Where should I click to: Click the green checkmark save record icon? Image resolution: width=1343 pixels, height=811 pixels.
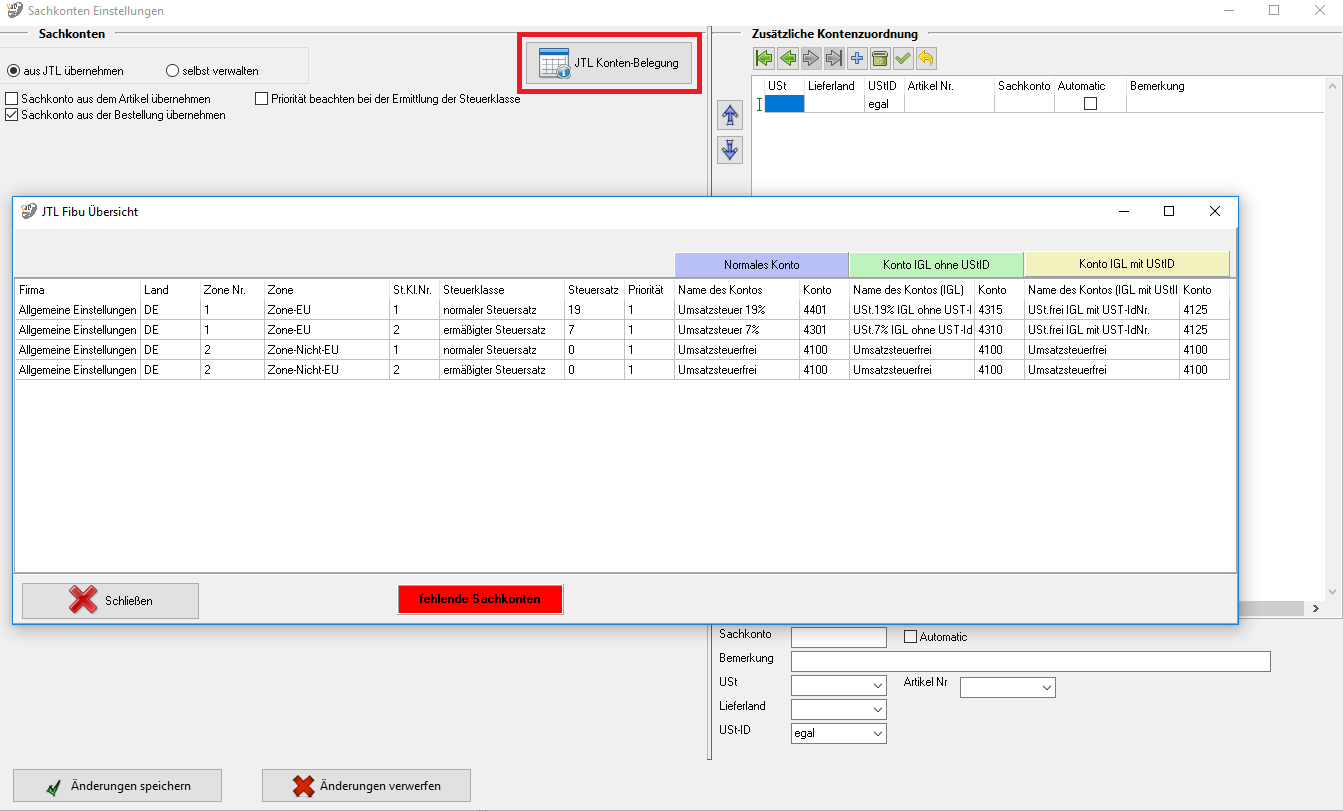coord(903,59)
